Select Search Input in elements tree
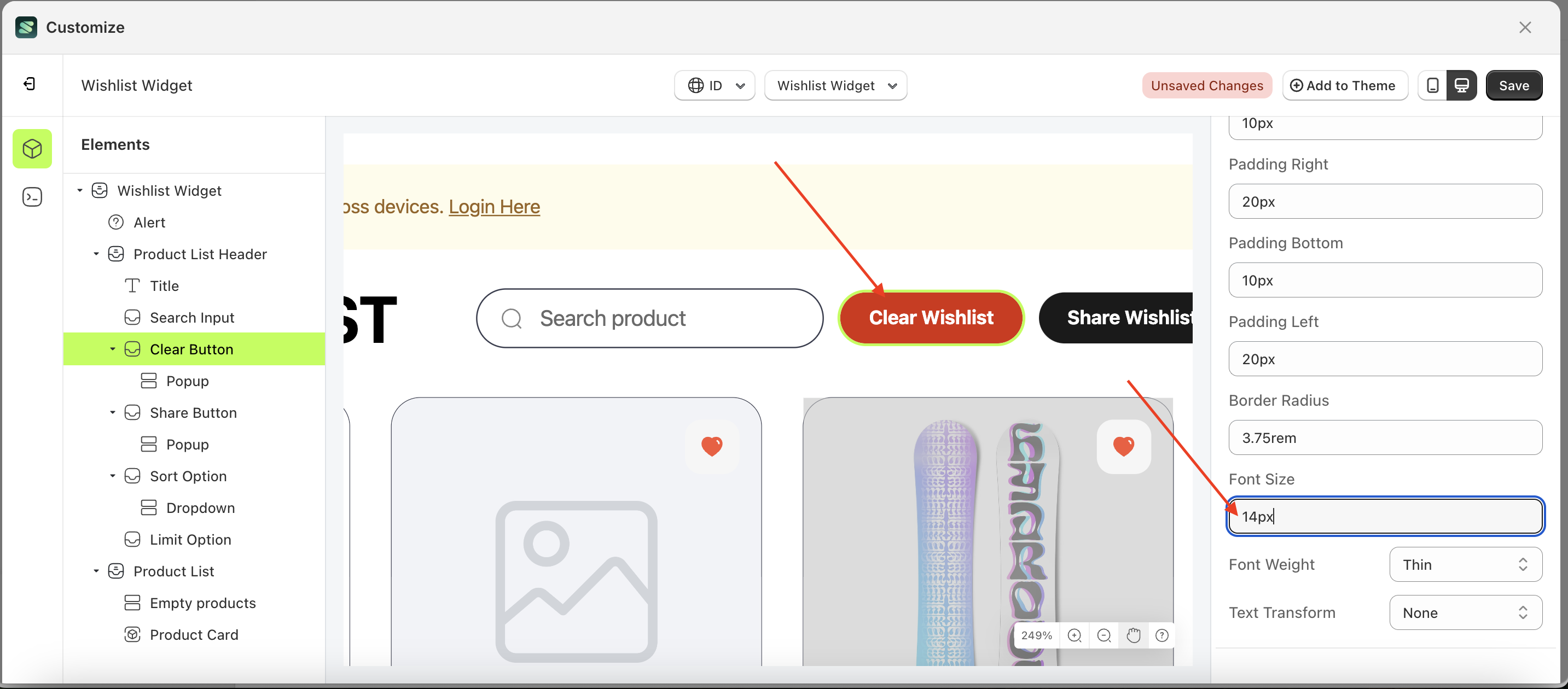Image resolution: width=1568 pixels, height=689 pixels. coord(191,318)
